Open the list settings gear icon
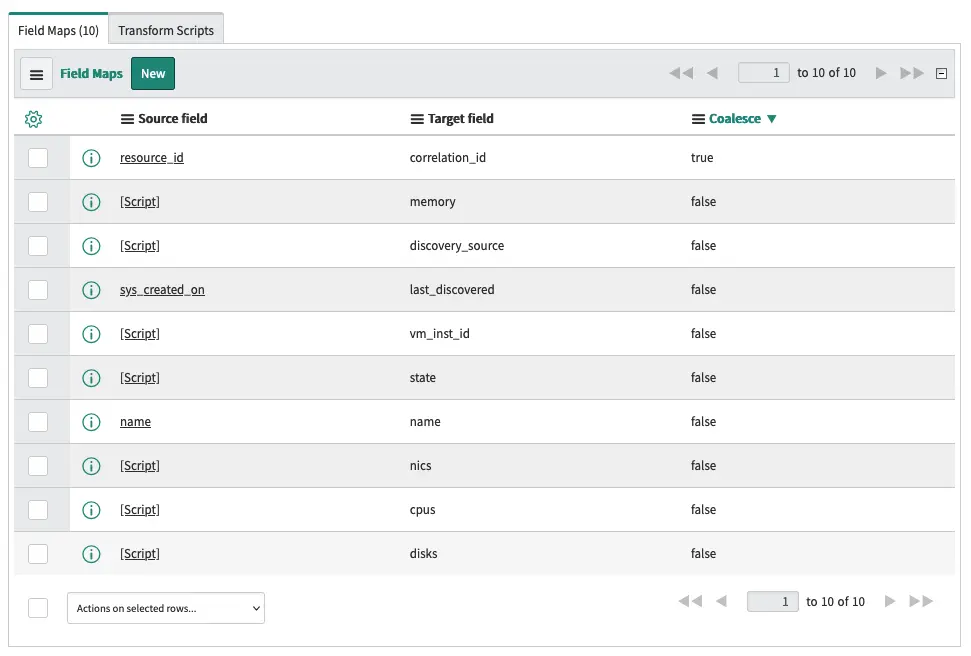This screenshot has width=971, height=656. pyautogui.click(x=33, y=119)
